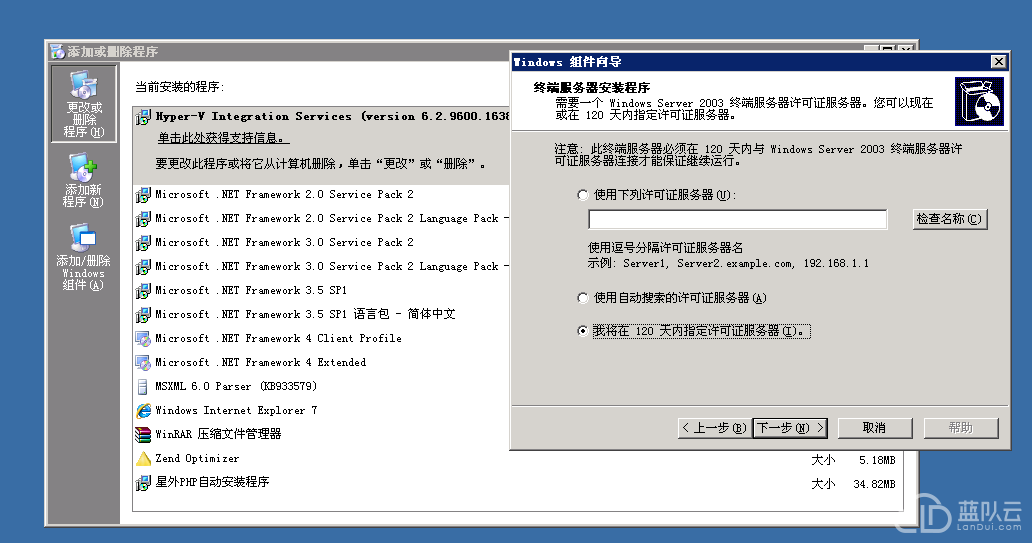Click icon of .NET 3.5 SP1 语言包
The image size is (1032, 543).
[x=143, y=315]
